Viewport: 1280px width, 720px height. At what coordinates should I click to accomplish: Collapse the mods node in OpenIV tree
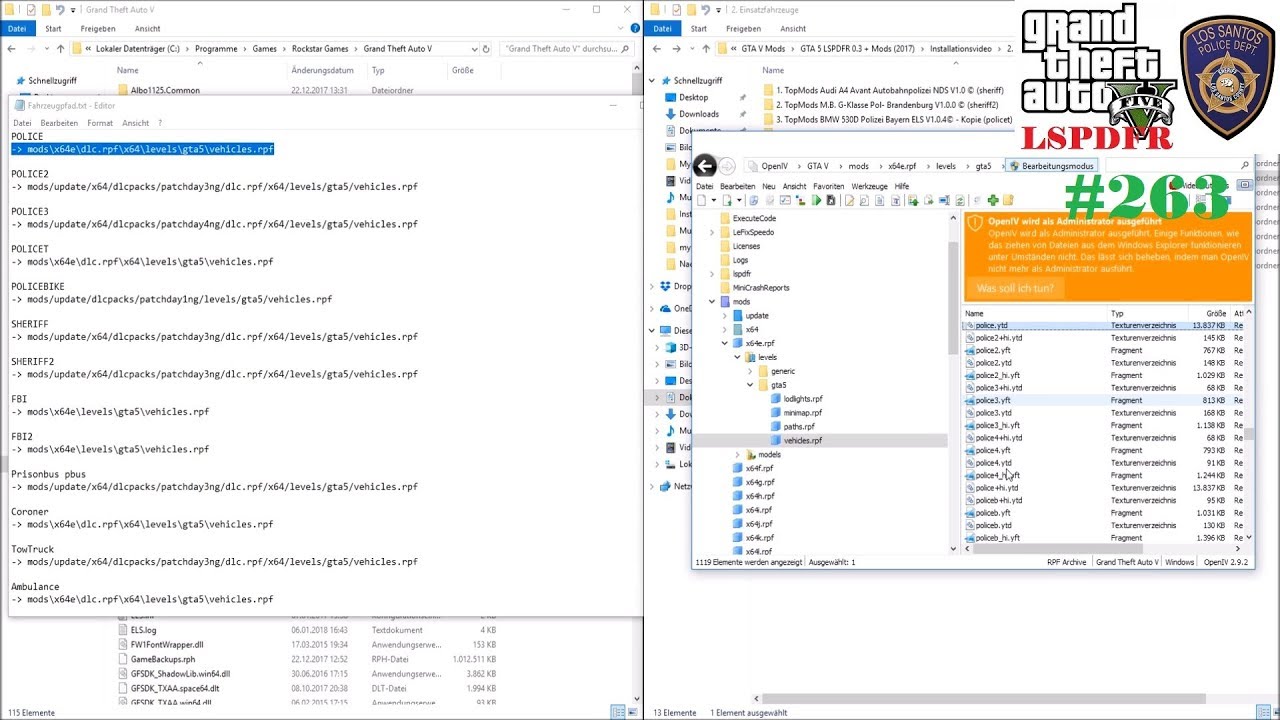point(712,301)
